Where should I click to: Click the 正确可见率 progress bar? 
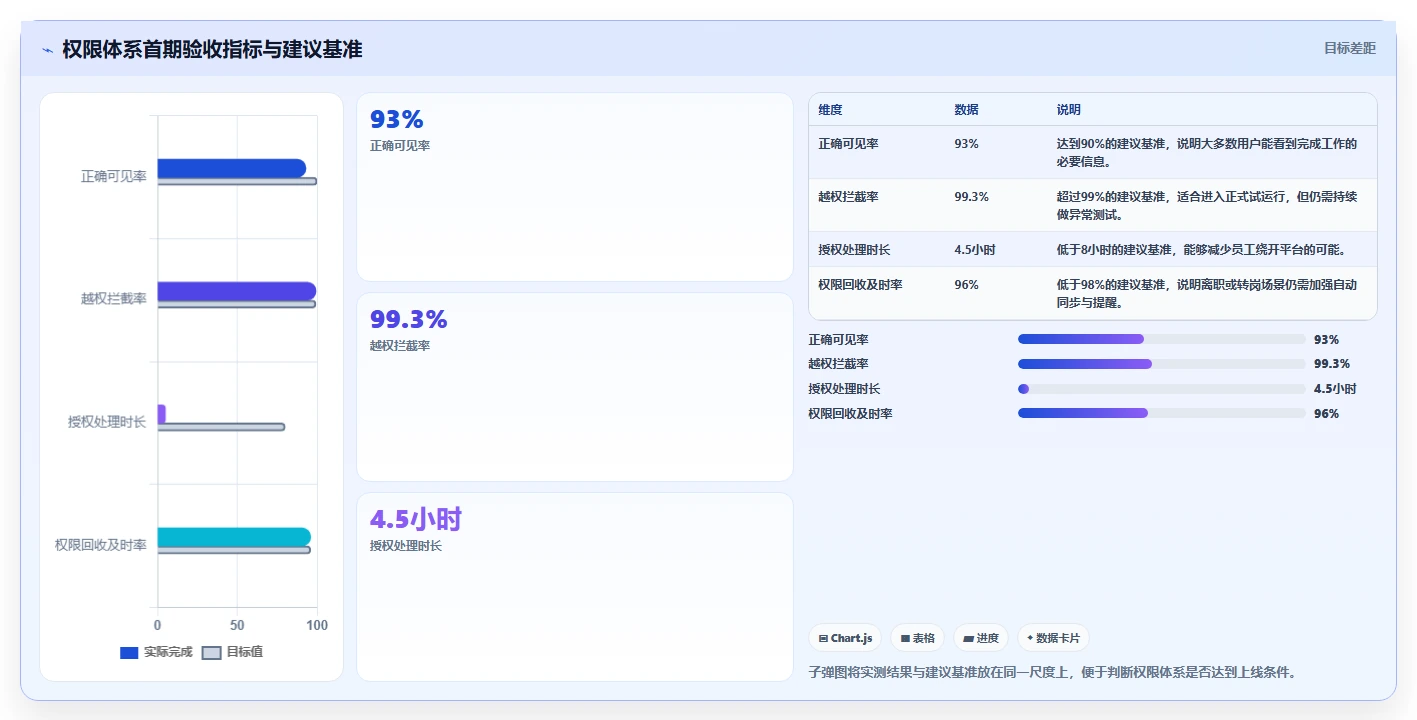[x=1162, y=340]
